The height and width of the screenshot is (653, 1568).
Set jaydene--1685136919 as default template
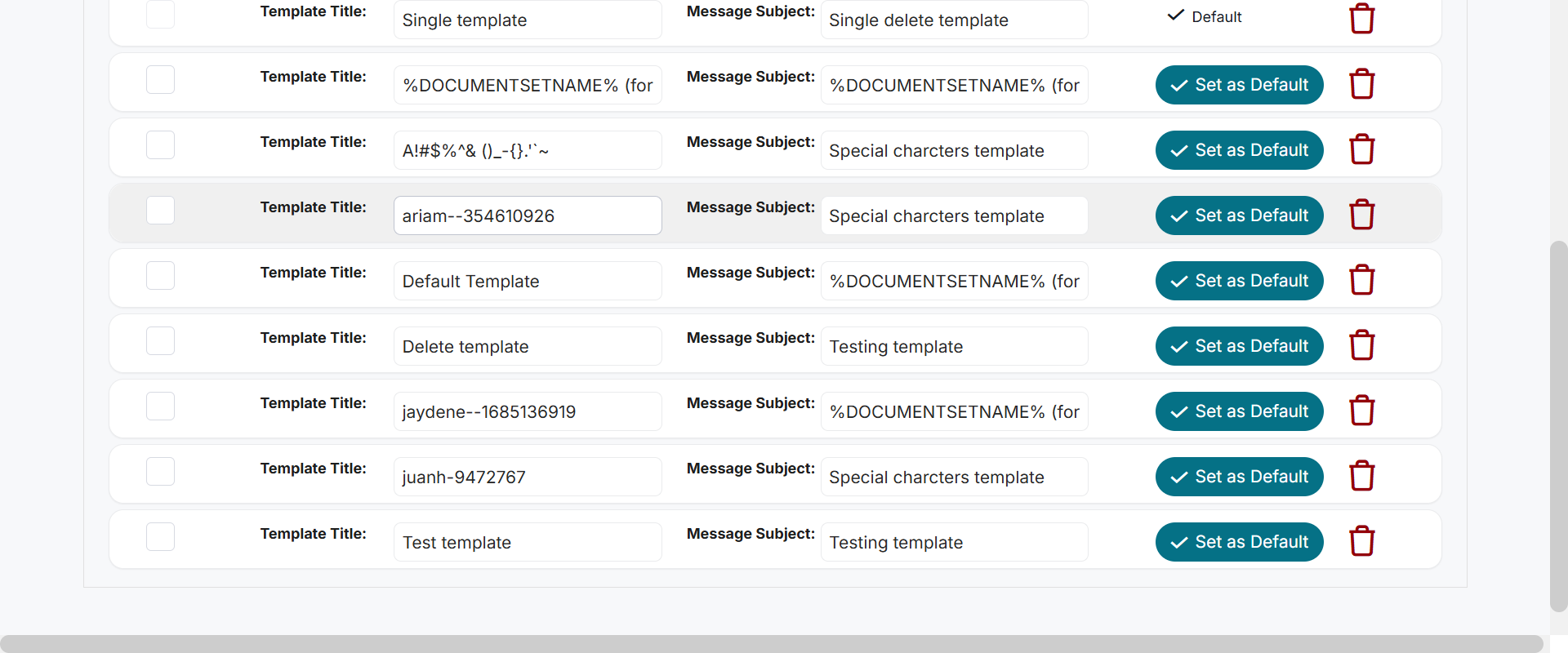pyautogui.click(x=1239, y=411)
